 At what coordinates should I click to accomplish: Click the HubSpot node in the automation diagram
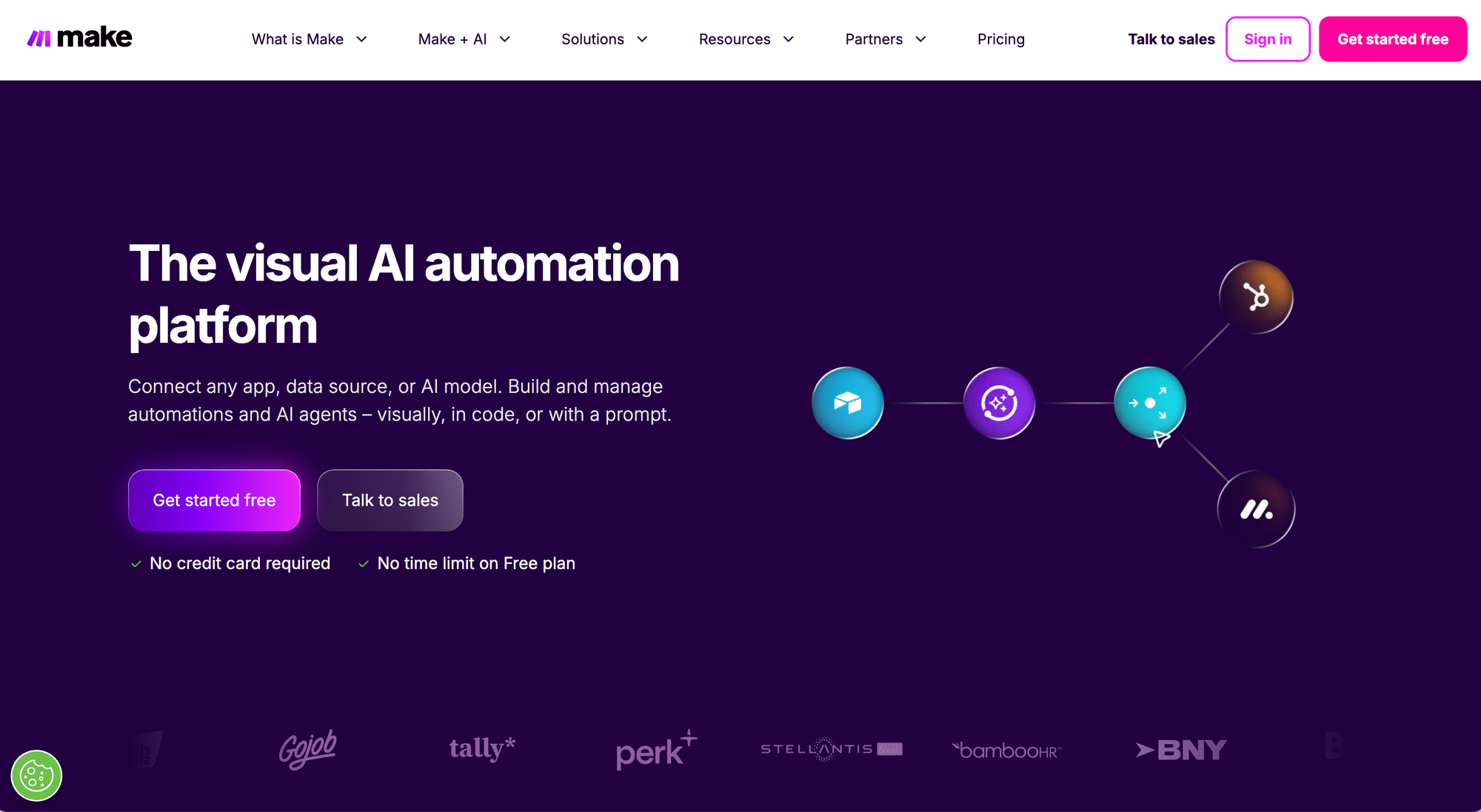click(1256, 297)
